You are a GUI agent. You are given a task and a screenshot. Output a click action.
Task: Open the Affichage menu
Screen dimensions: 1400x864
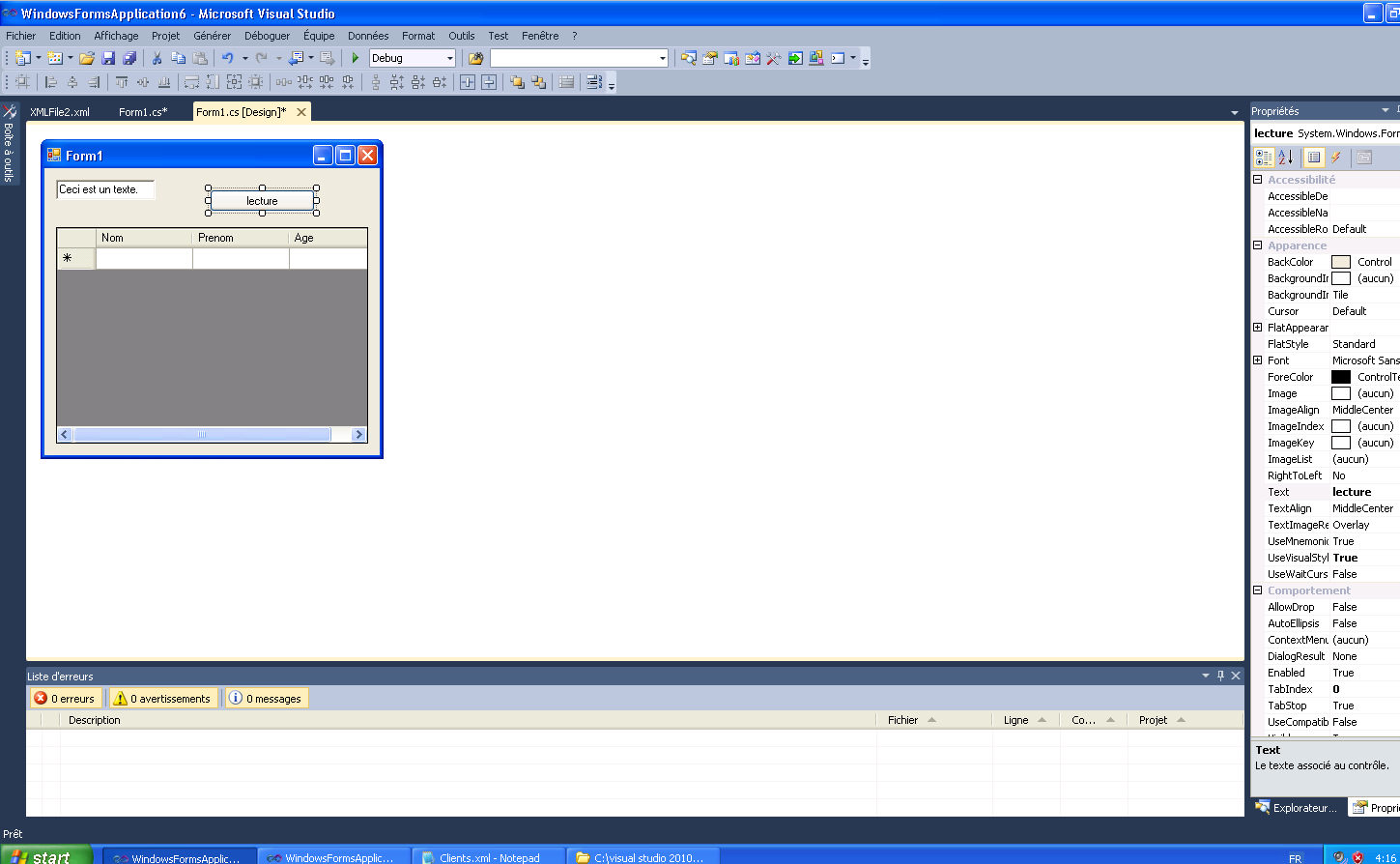(x=116, y=36)
